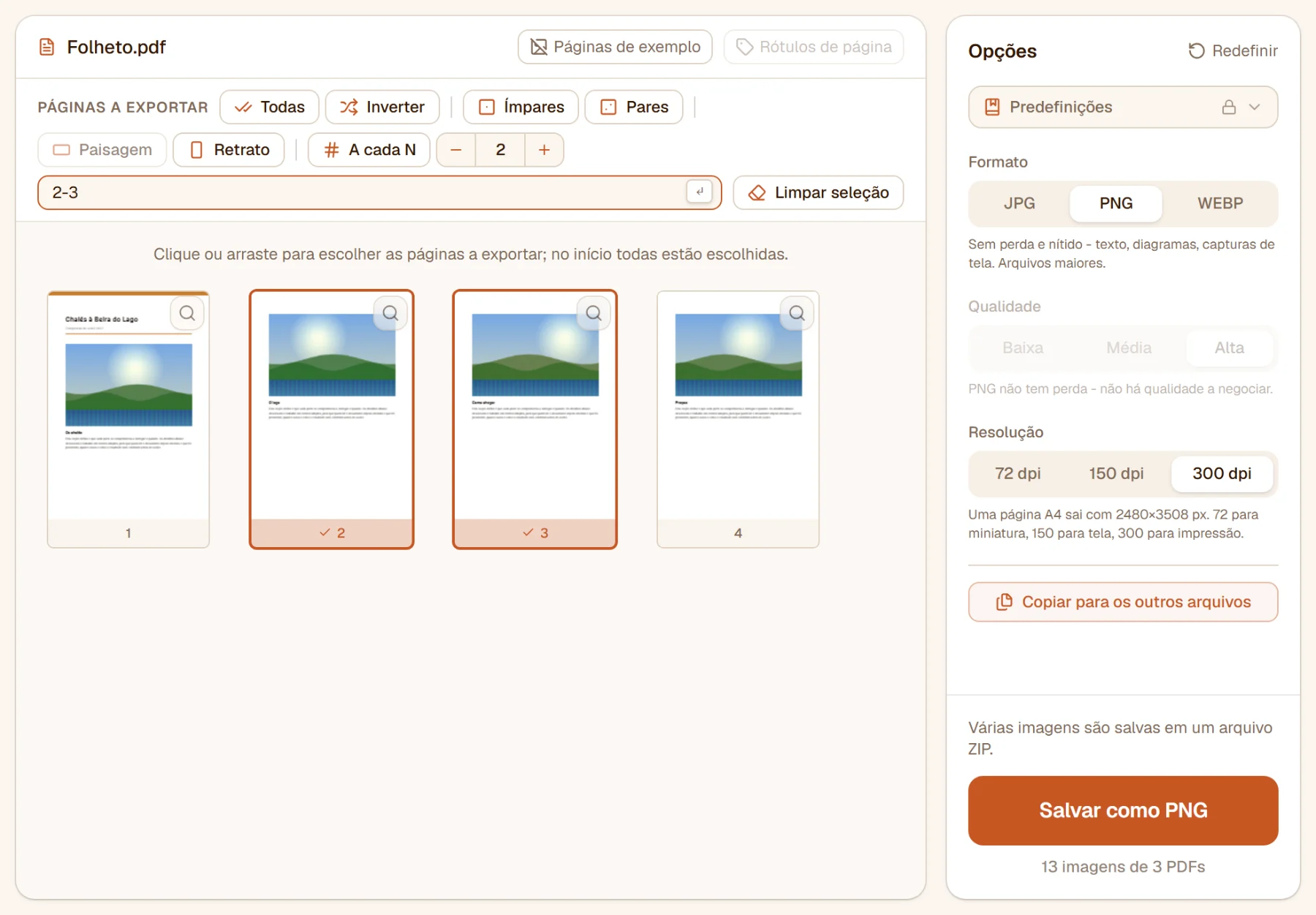1316x915 pixels.
Task: Copy settings via Copiar para os outros arquivos
Action: [1123, 602]
